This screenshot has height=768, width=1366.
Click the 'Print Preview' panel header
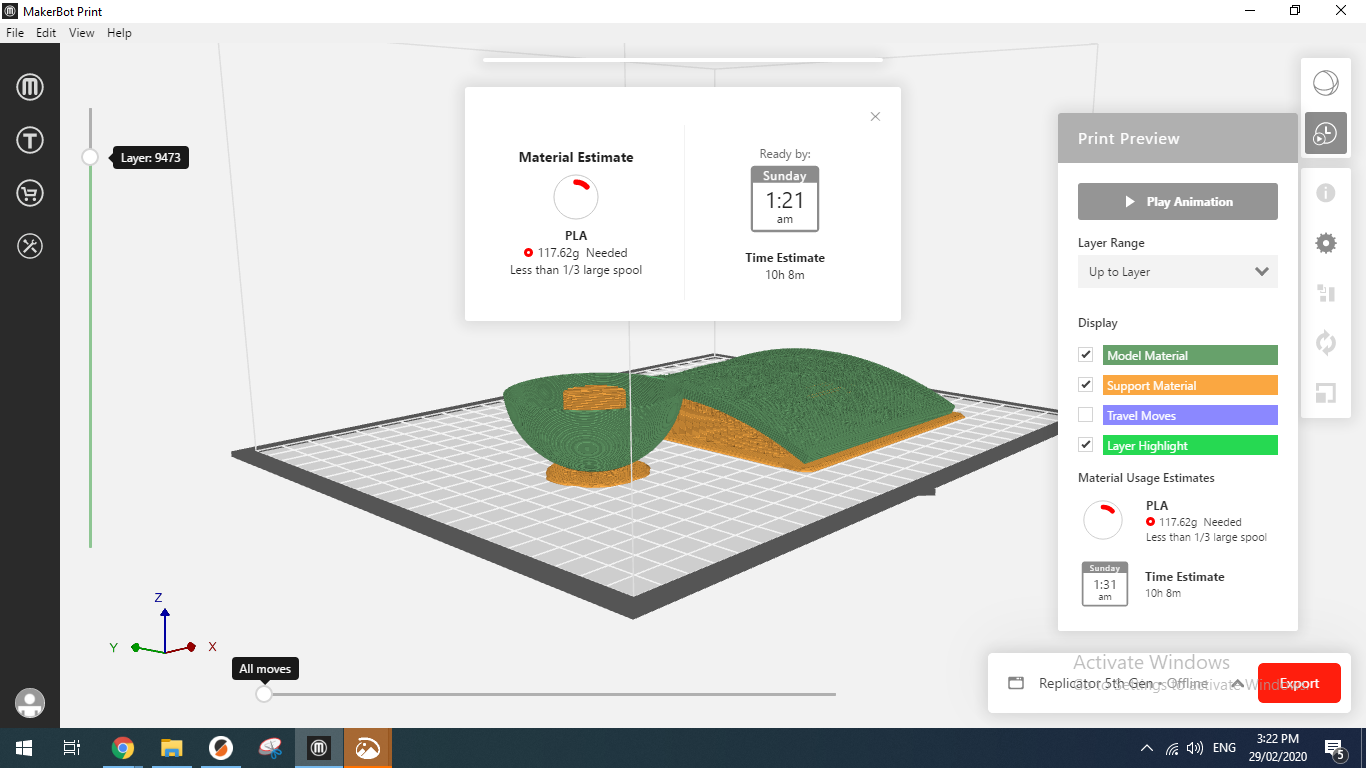(x=1178, y=138)
